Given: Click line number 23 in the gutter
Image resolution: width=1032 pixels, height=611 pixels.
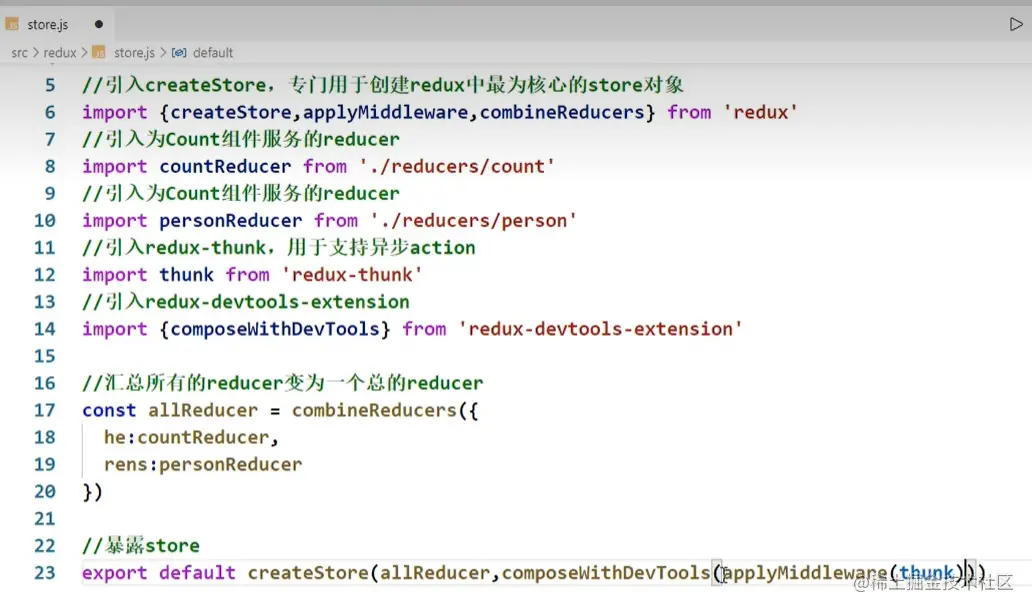Looking at the screenshot, I should coord(45,573).
